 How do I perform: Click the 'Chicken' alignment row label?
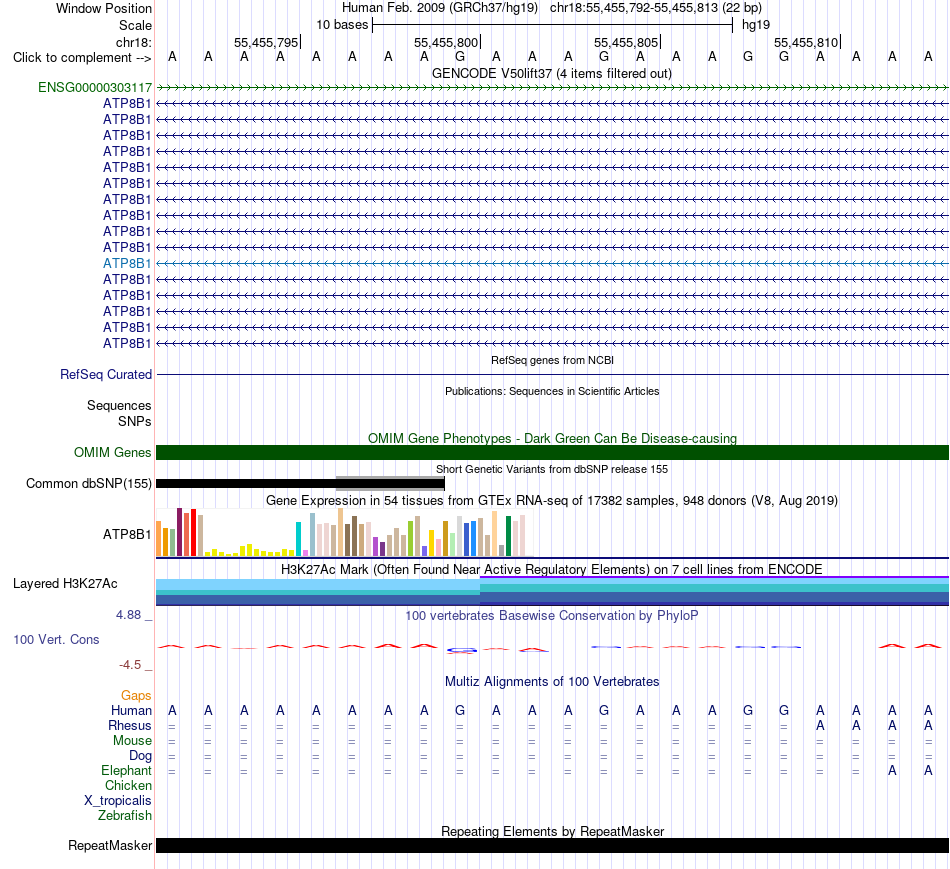coord(128,785)
